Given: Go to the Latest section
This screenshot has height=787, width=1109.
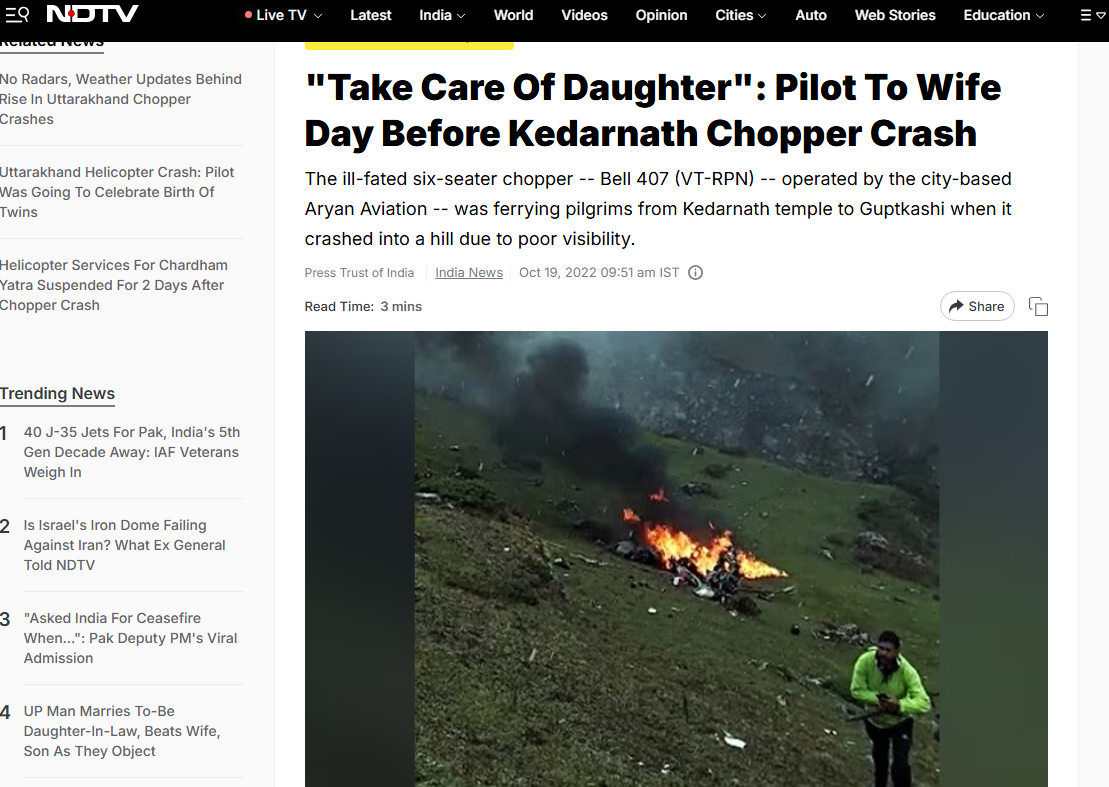Looking at the screenshot, I should tap(371, 15).
